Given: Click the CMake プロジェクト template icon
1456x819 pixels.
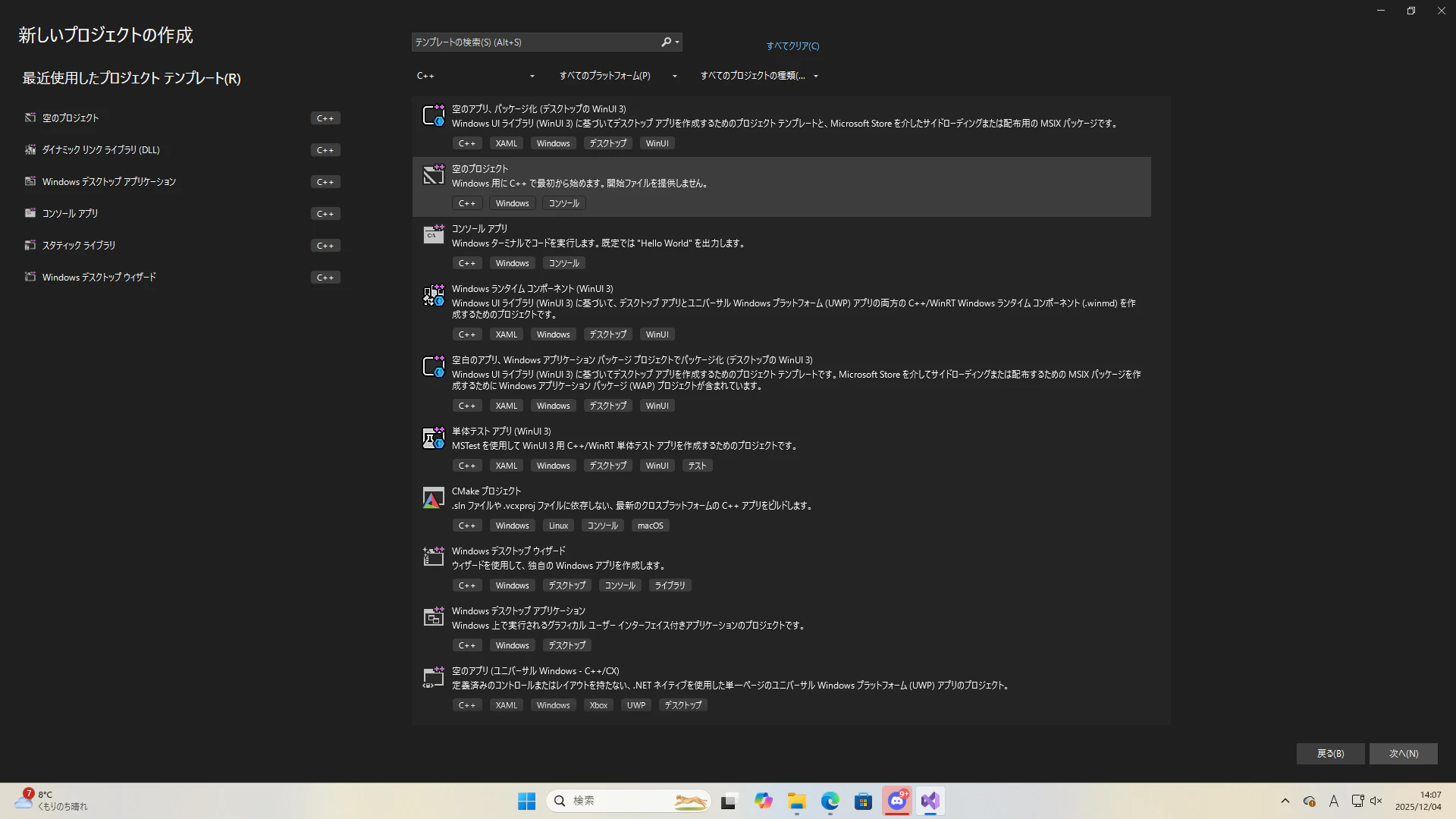Looking at the screenshot, I should 433,498.
